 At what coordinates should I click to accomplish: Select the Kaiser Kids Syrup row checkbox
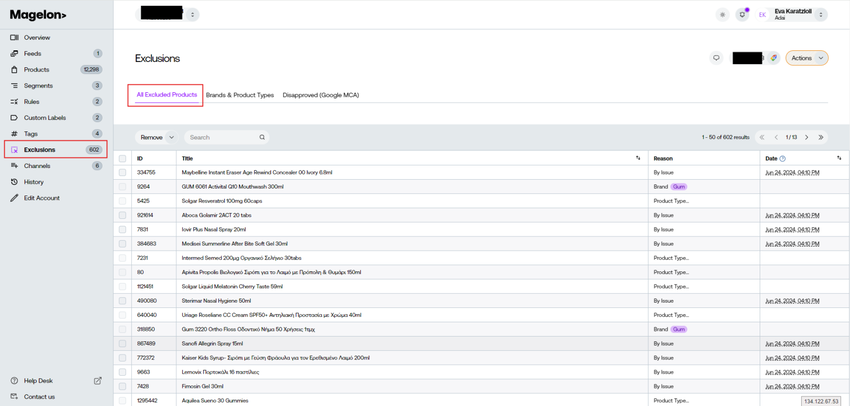click(123, 358)
